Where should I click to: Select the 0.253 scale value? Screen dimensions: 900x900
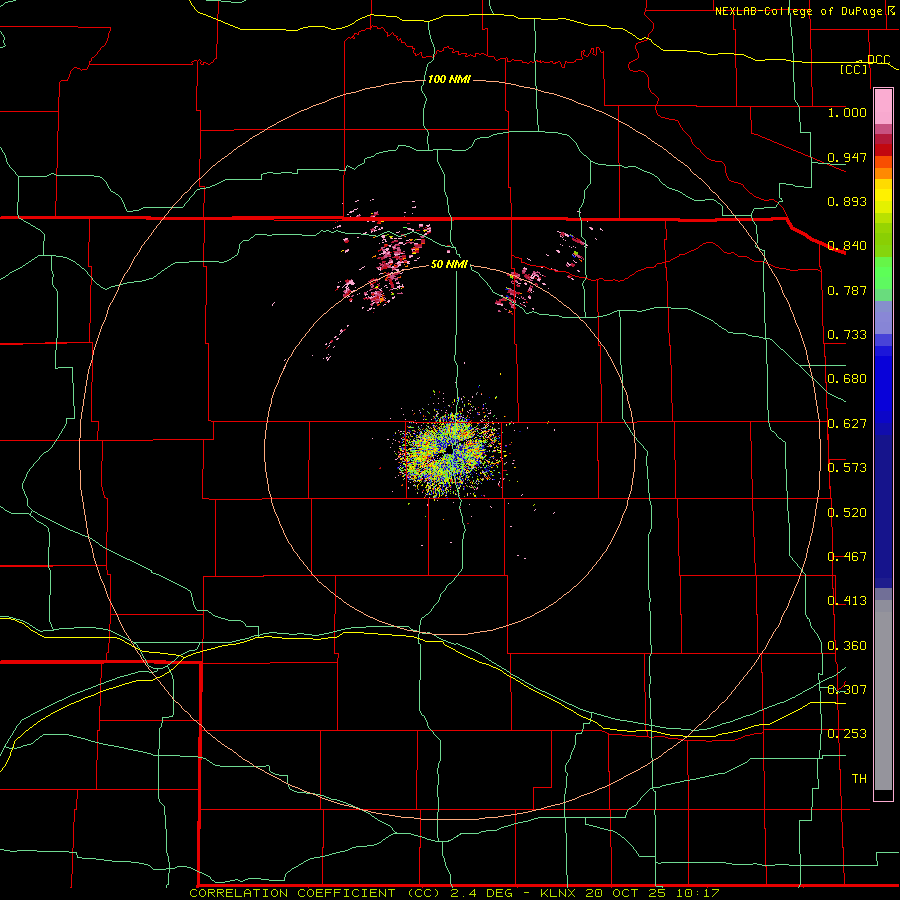coord(847,734)
